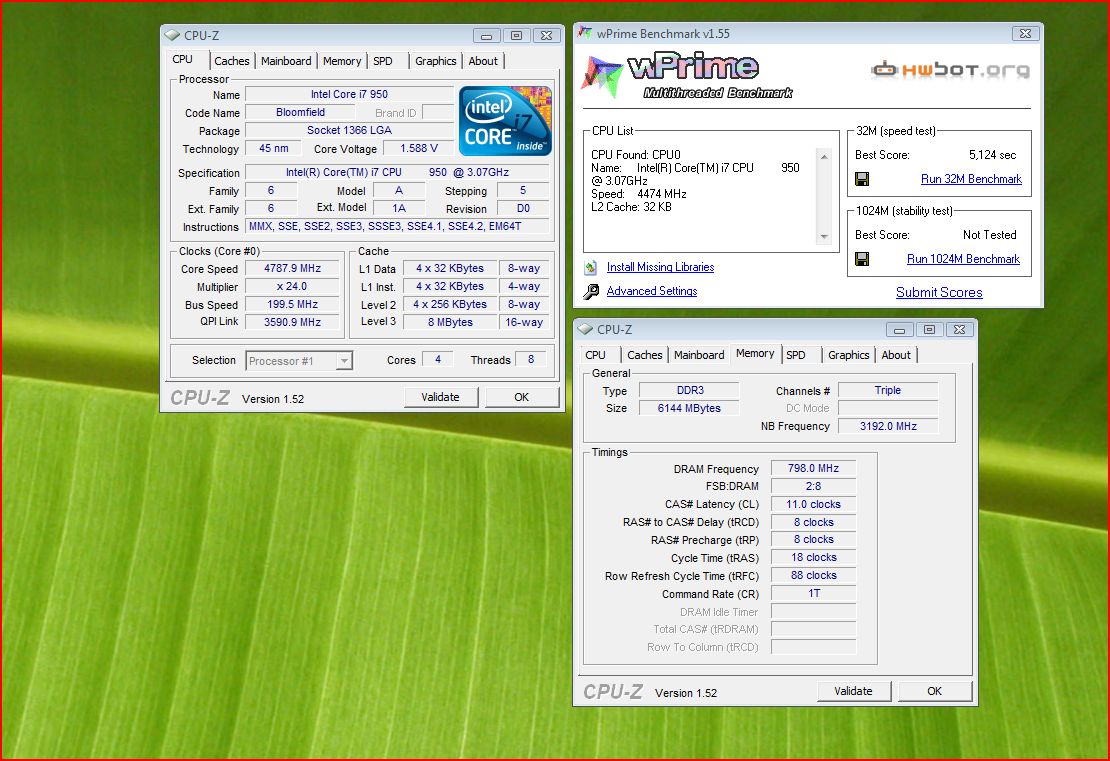Screen dimensions: 1110x761
Task: Click the 1024M benchmark save floppy icon
Action: tap(862, 259)
